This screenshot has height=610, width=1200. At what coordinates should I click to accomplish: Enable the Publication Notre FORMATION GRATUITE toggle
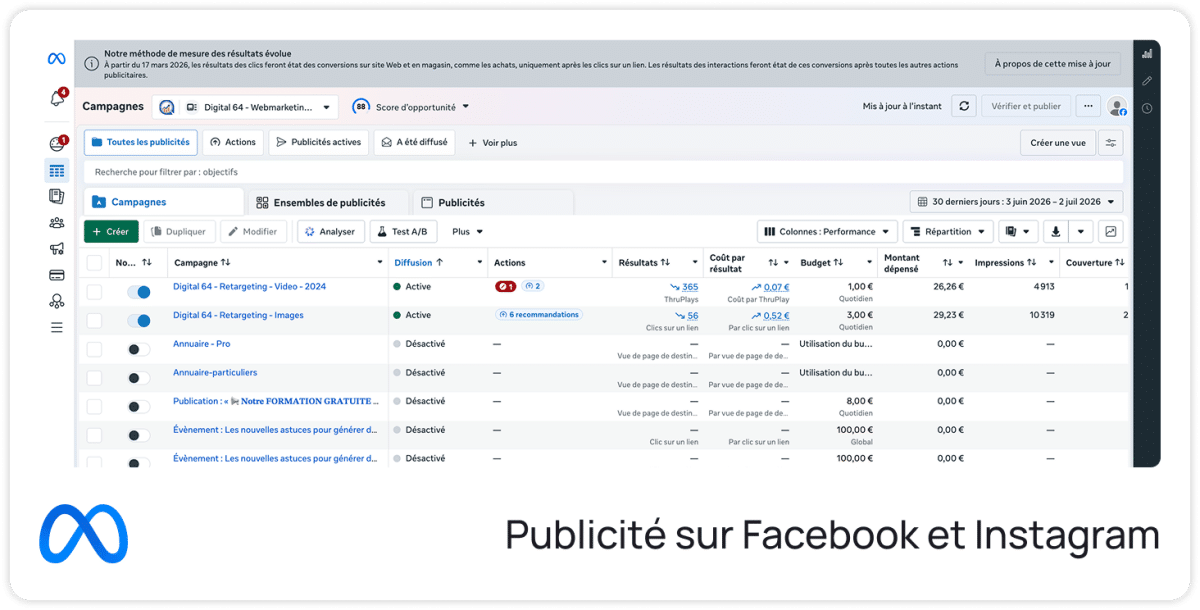coord(139,407)
